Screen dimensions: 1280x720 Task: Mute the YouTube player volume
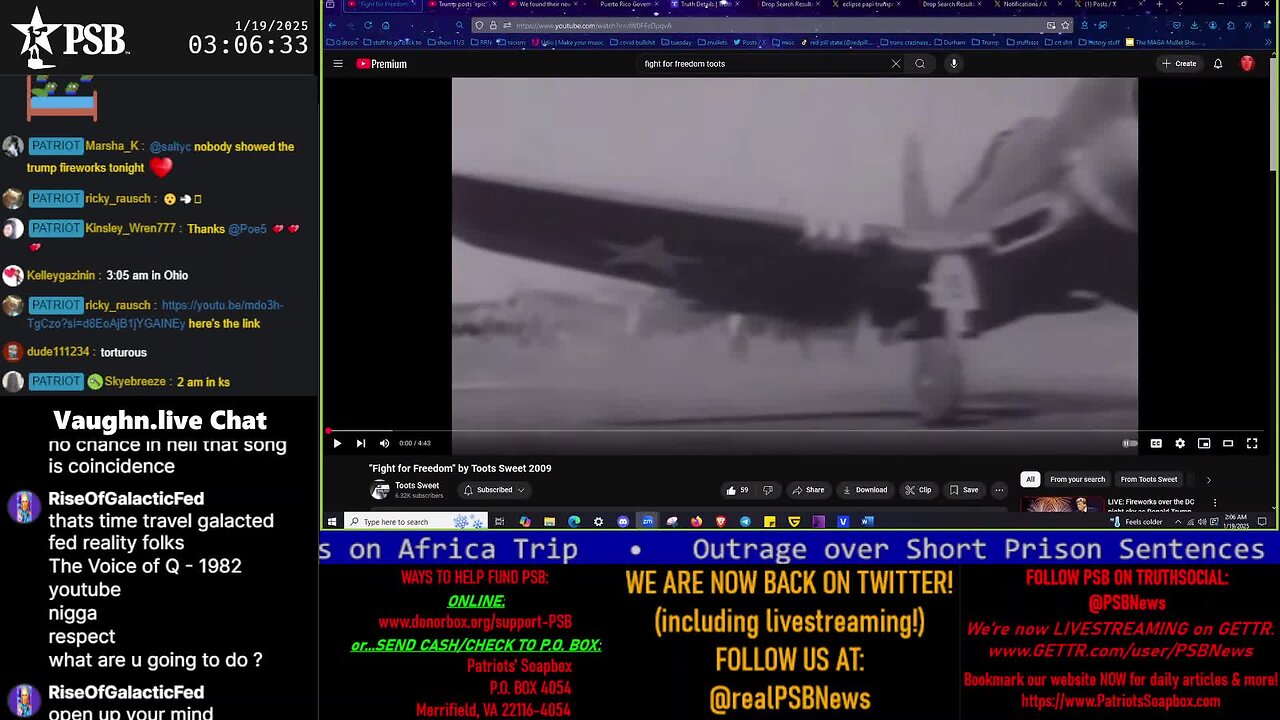(x=384, y=443)
